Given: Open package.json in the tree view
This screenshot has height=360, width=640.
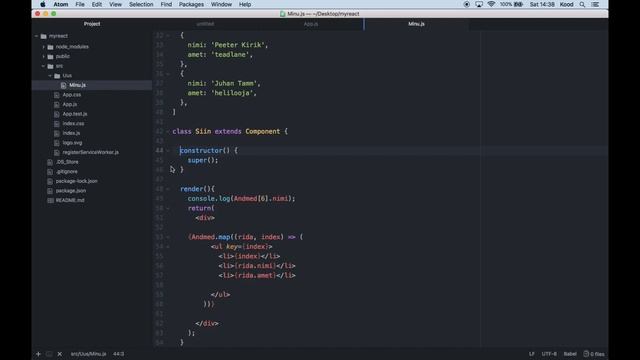Looking at the screenshot, I should 71,191.
